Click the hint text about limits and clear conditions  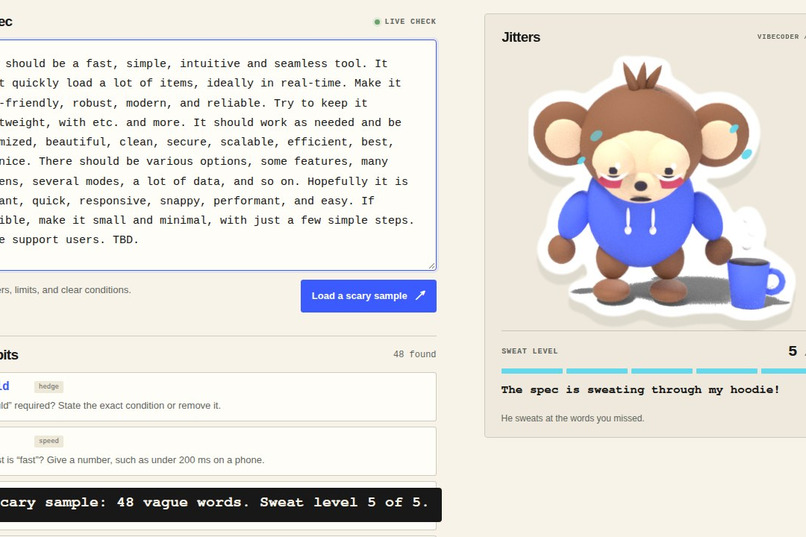65,290
